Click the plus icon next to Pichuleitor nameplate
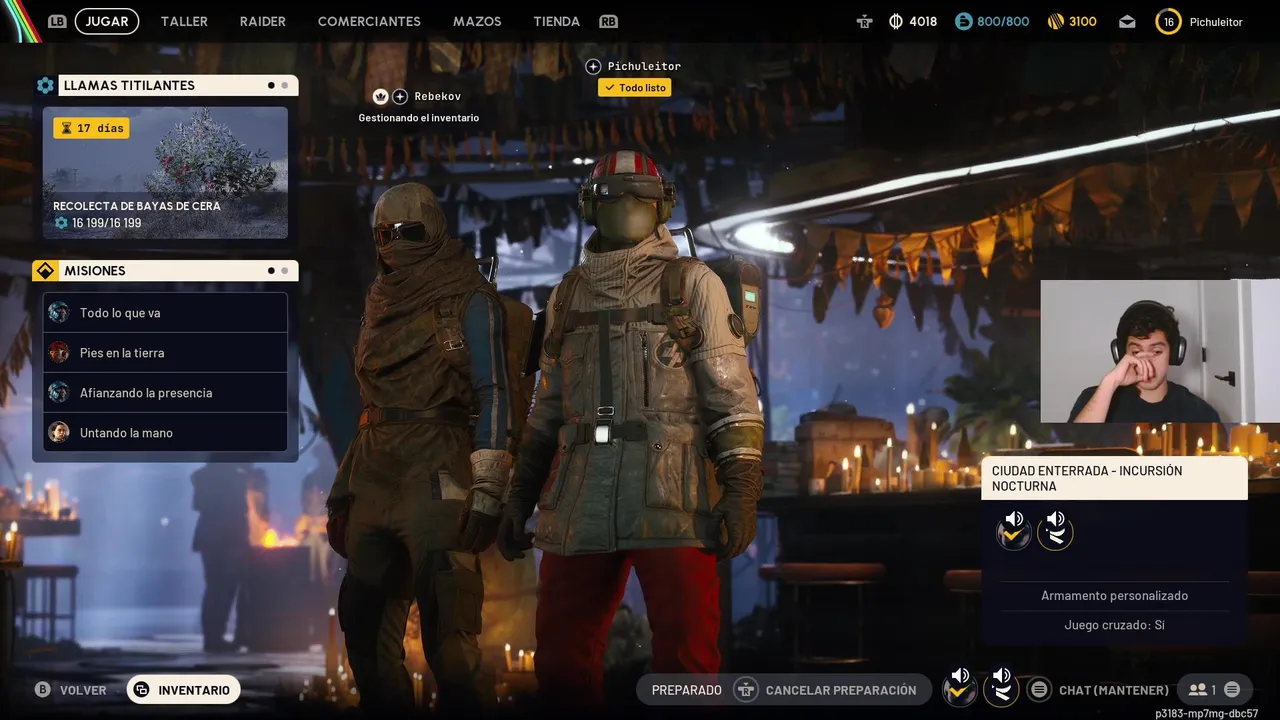Viewport: 1280px width, 720px height. click(593, 66)
